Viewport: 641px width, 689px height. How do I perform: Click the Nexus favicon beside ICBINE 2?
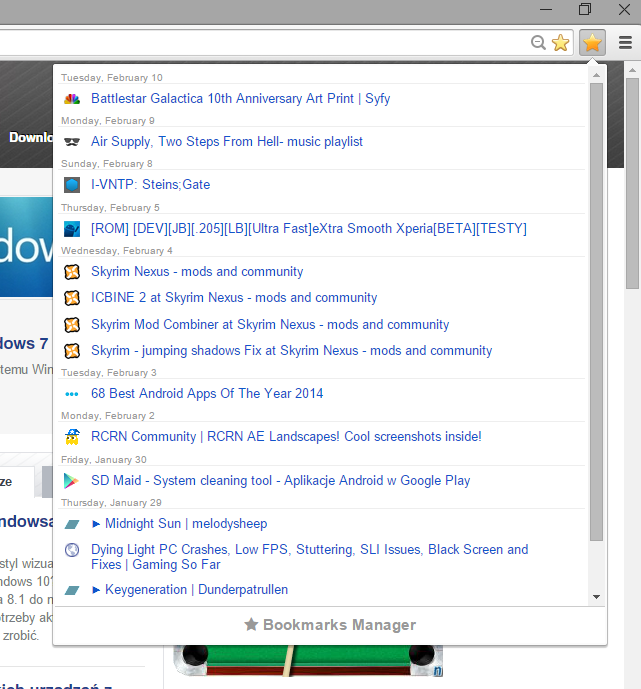[72, 298]
